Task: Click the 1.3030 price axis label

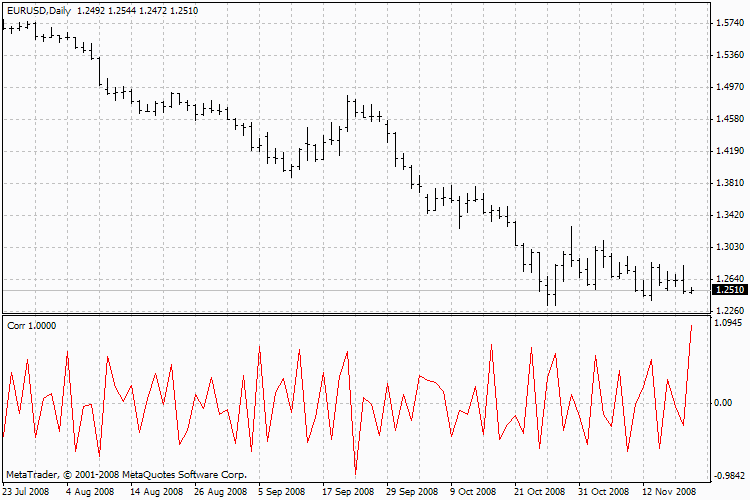Action: tap(728, 247)
